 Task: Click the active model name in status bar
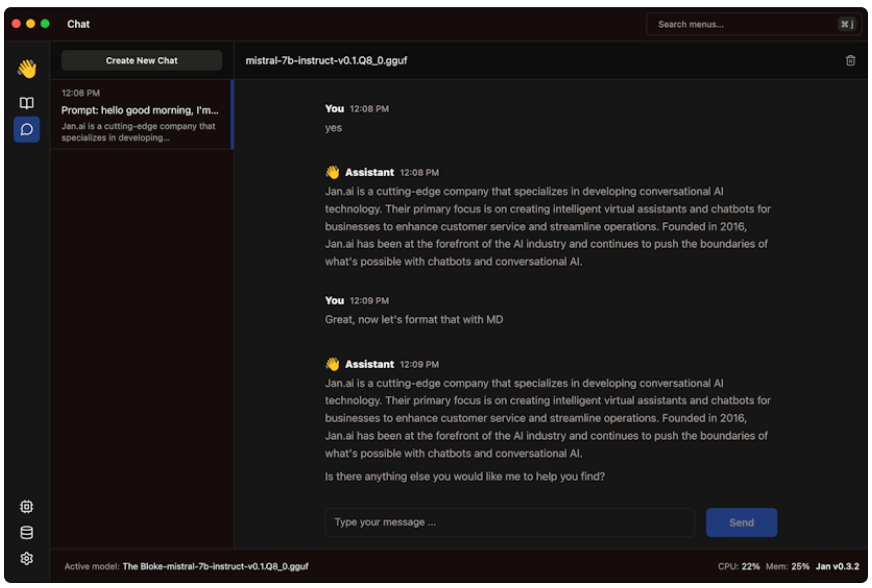point(215,566)
